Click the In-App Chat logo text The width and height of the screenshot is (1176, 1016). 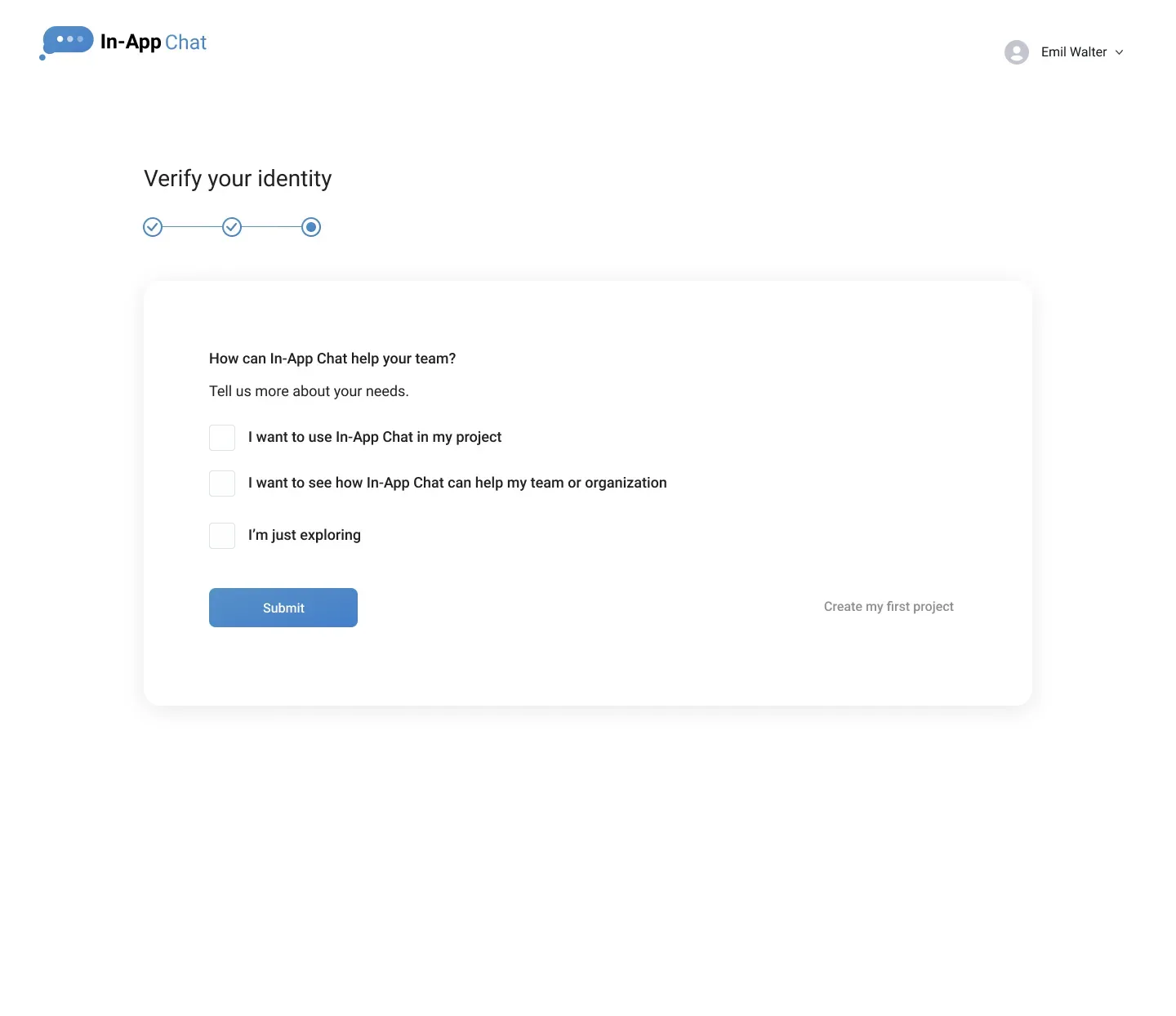point(154,42)
